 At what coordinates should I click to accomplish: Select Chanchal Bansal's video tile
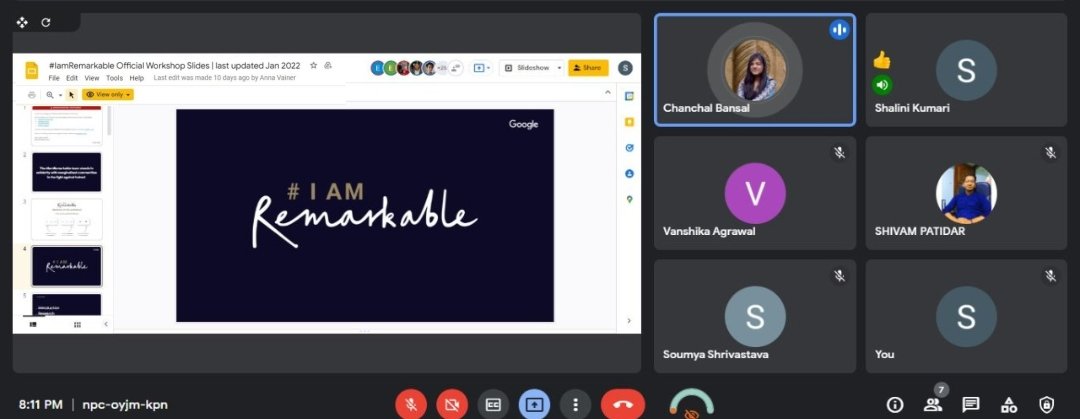[755, 70]
